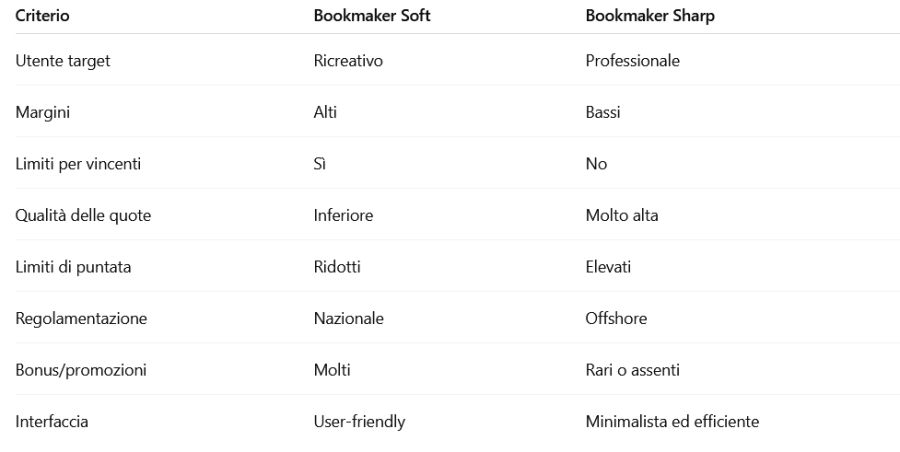The height and width of the screenshot is (452, 900).
Task: Click the Sì cell
Action: (x=320, y=164)
